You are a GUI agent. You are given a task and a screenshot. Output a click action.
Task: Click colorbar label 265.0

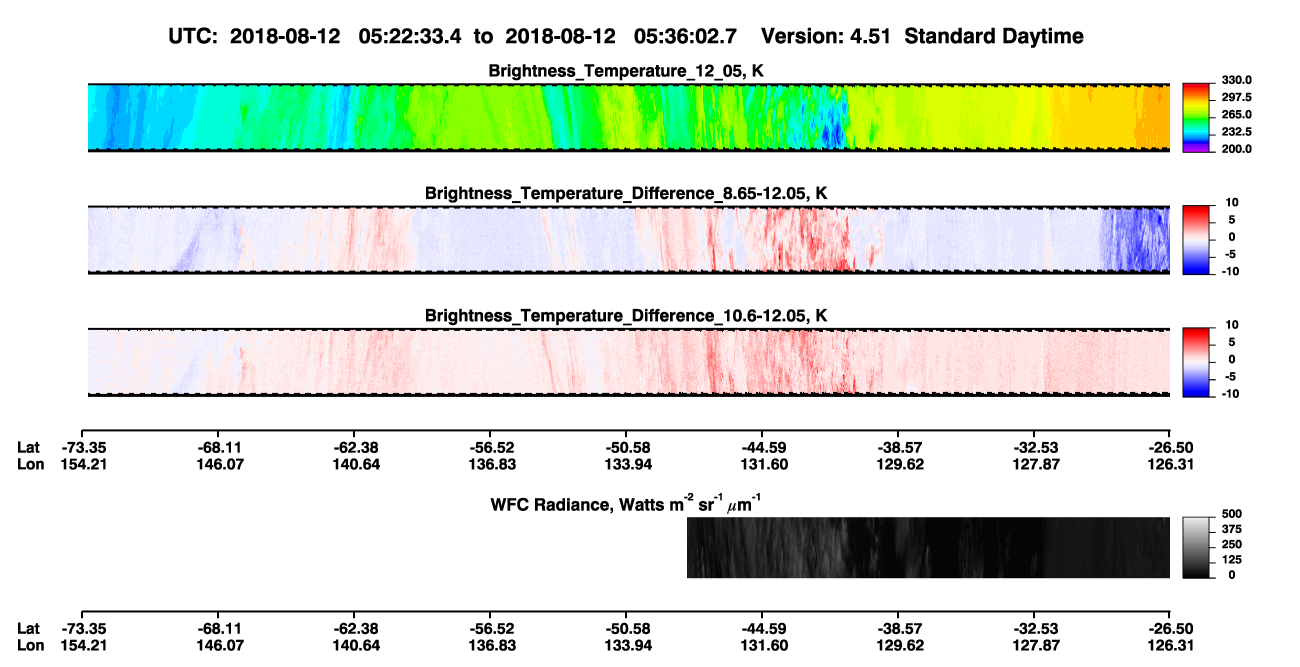pyautogui.click(x=1236, y=115)
